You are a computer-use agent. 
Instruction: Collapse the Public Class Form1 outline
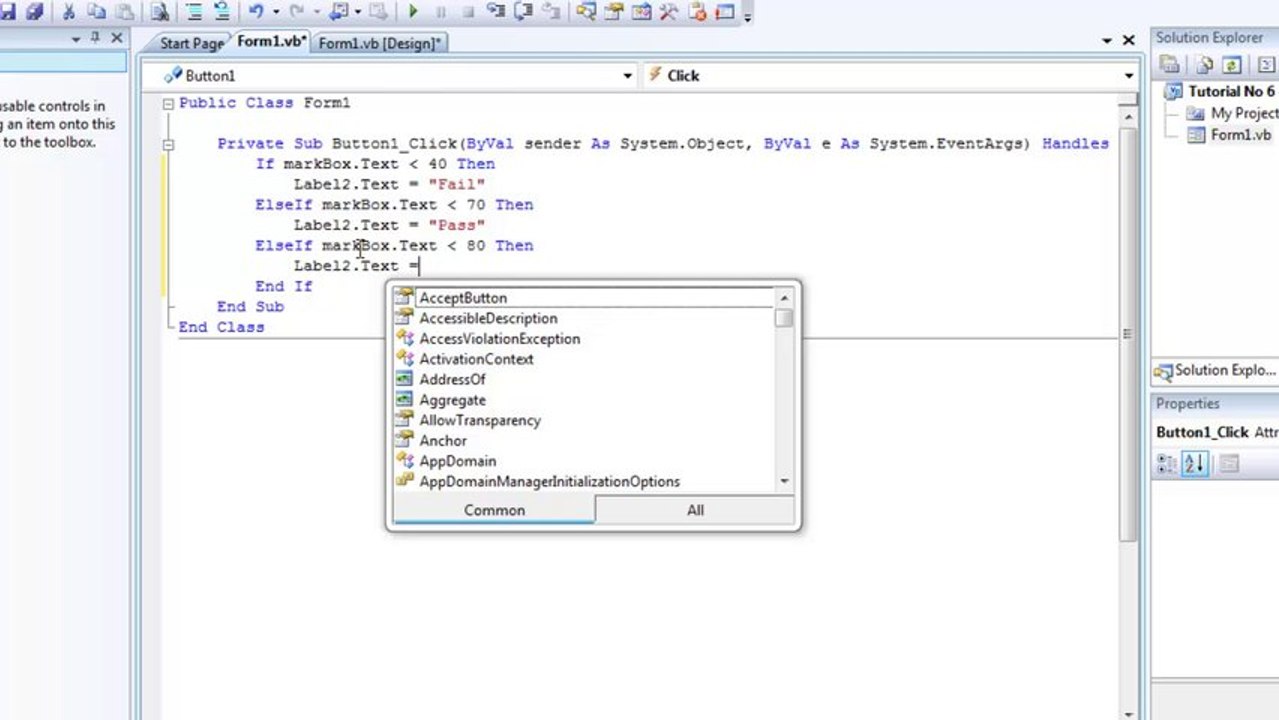click(x=168, y=103)
